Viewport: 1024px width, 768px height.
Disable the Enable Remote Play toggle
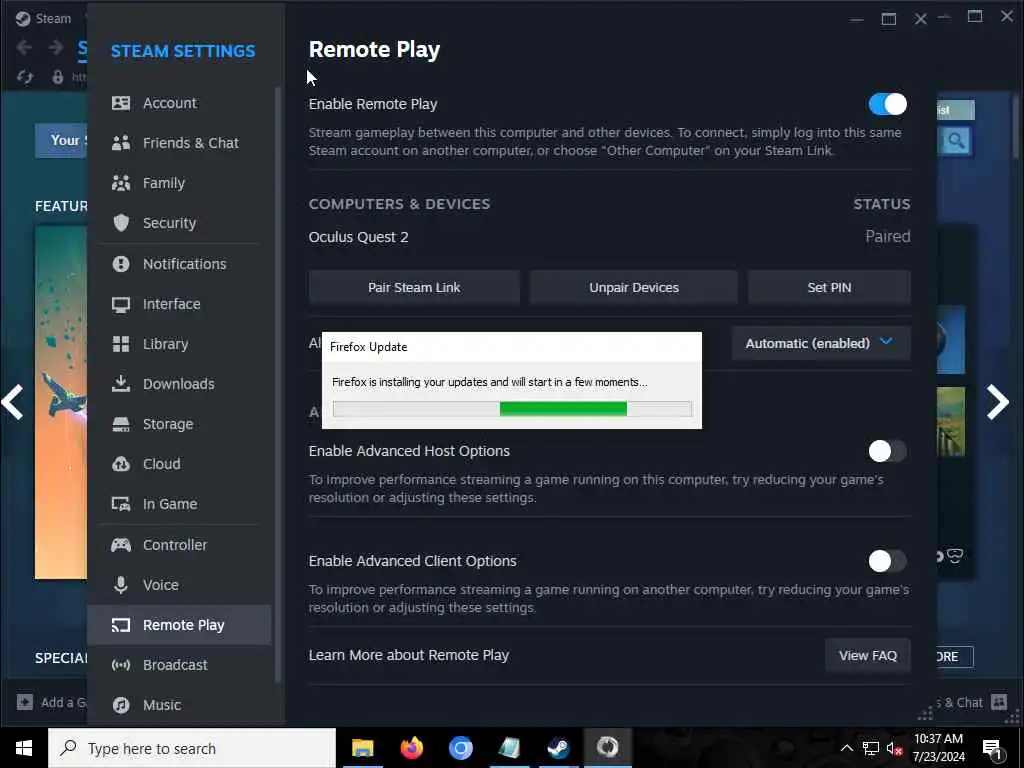tap(887, 104)
